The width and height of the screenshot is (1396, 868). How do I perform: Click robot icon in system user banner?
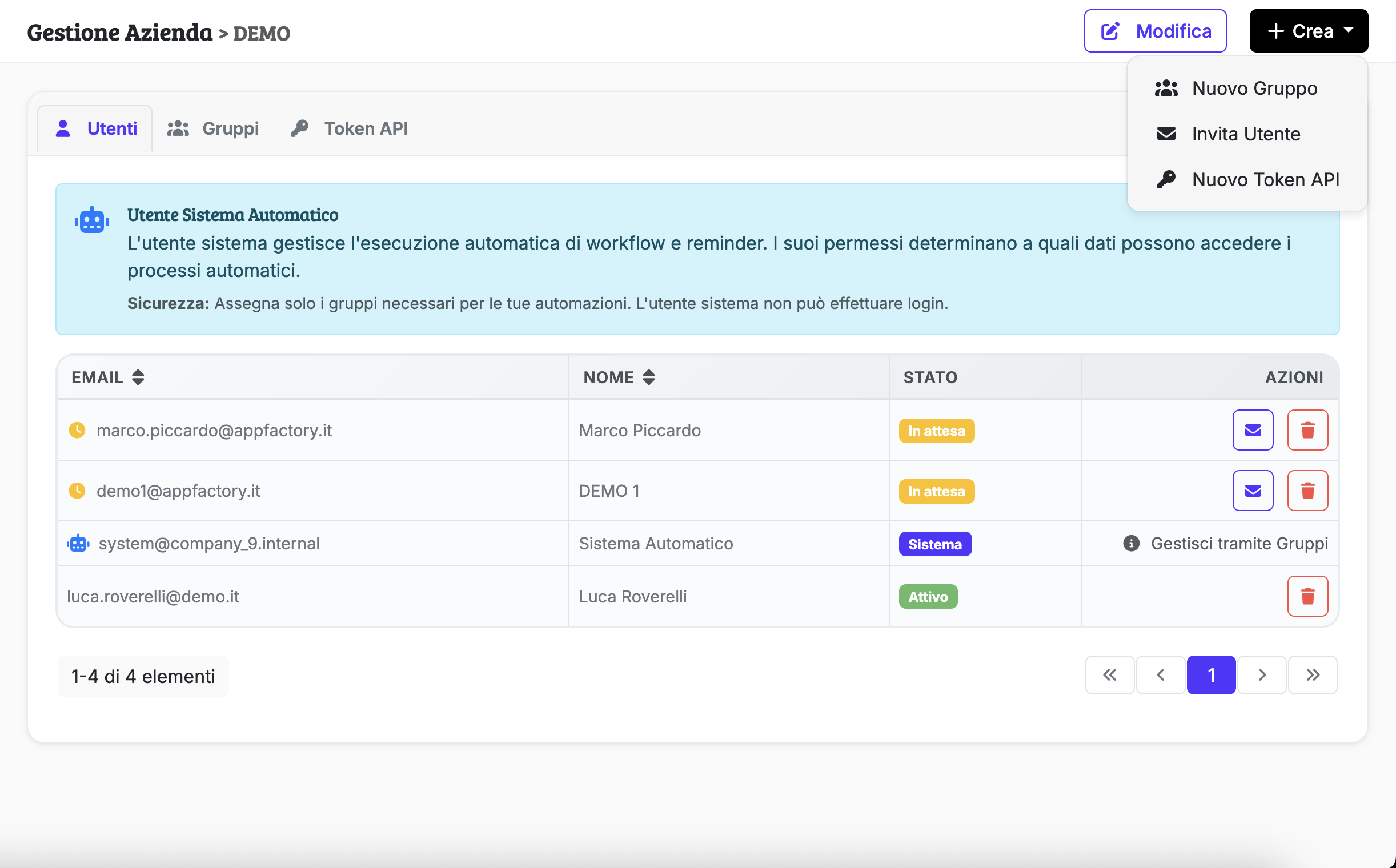coord(92,220)
